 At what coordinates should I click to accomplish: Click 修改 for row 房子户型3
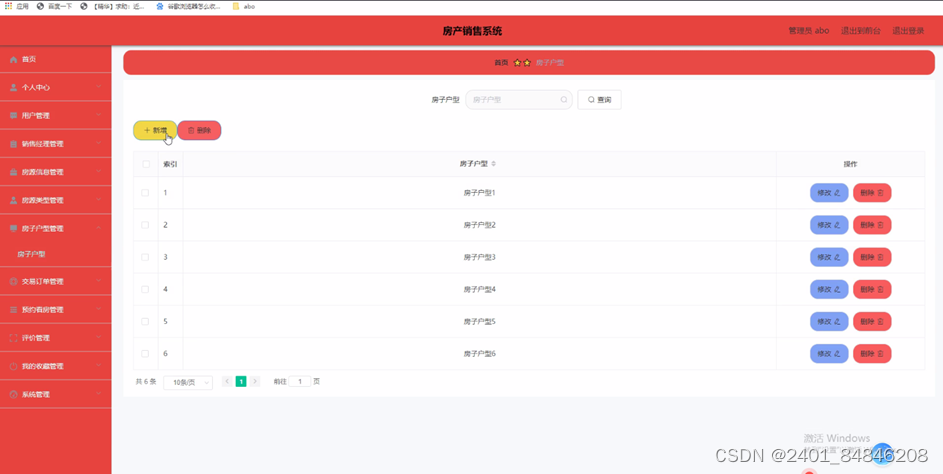tap(829, 257)
